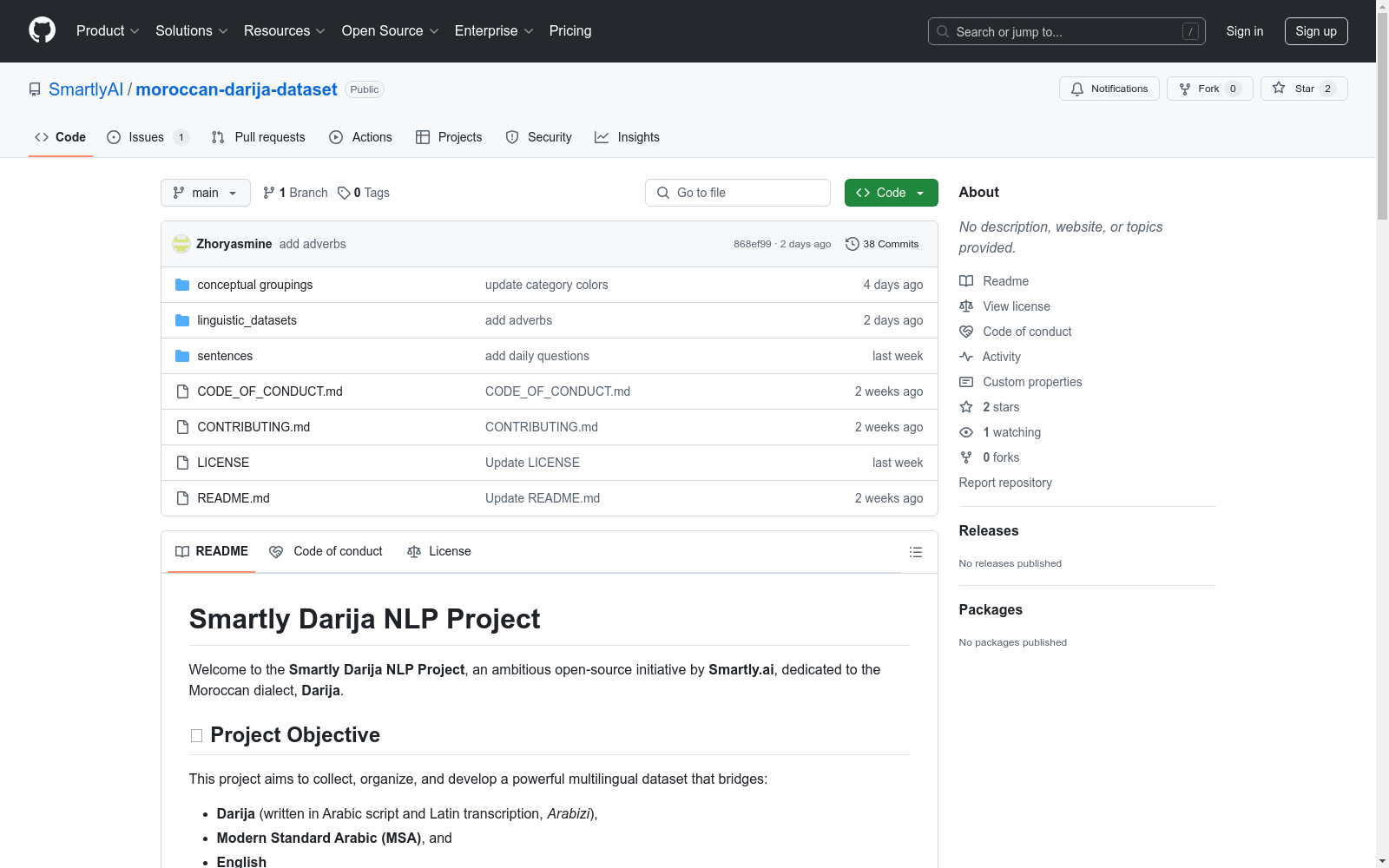This screenshot has height=868, width=1389.
Task: Fork the repository
Action: [1209, 89]
